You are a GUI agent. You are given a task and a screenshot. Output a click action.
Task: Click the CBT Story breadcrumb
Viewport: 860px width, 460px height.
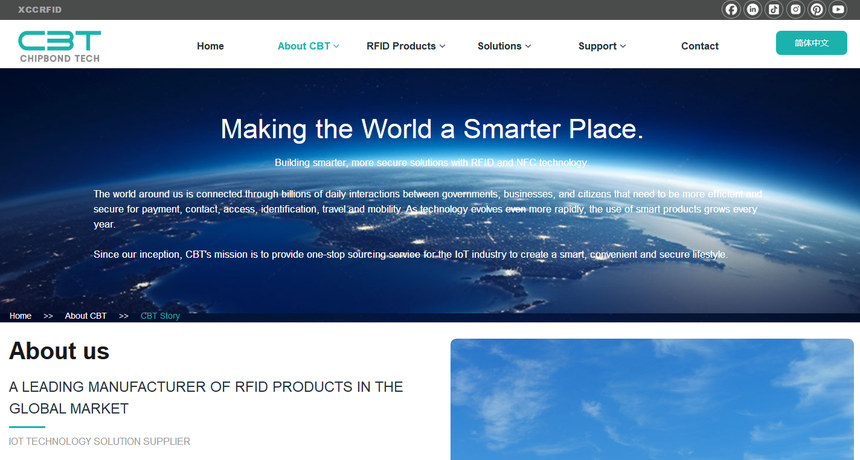(x=160, y=316)
